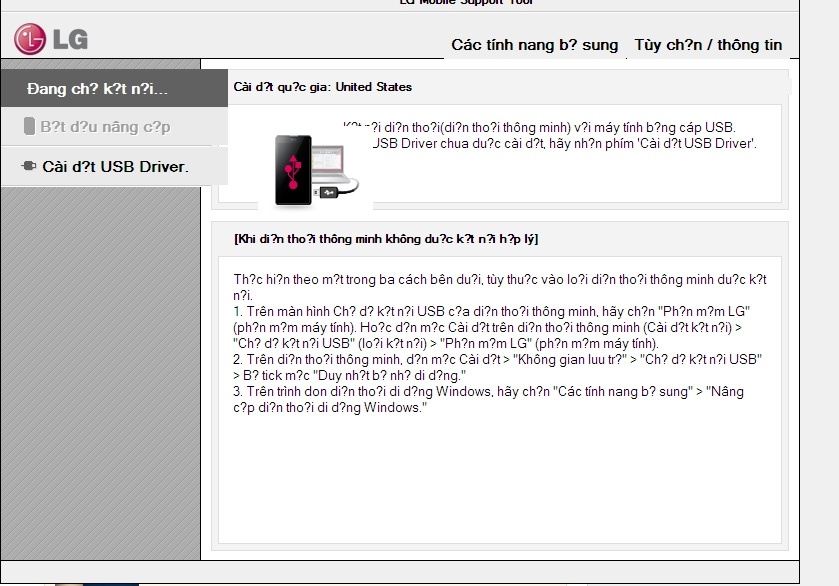Click the small USB connector below the laptop
839x586 pixels.
[327, 192]
